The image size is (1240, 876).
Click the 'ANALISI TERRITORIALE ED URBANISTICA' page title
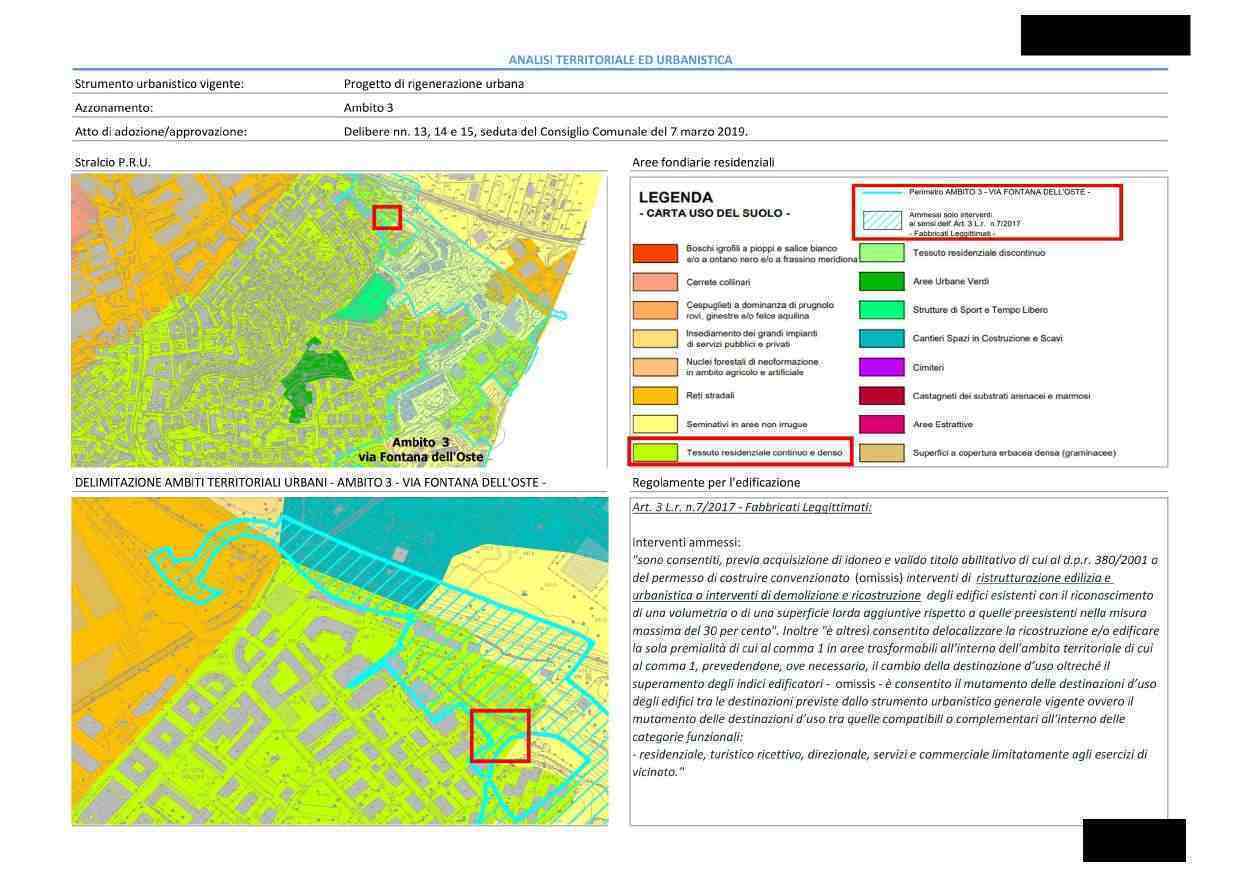(620, 60)
